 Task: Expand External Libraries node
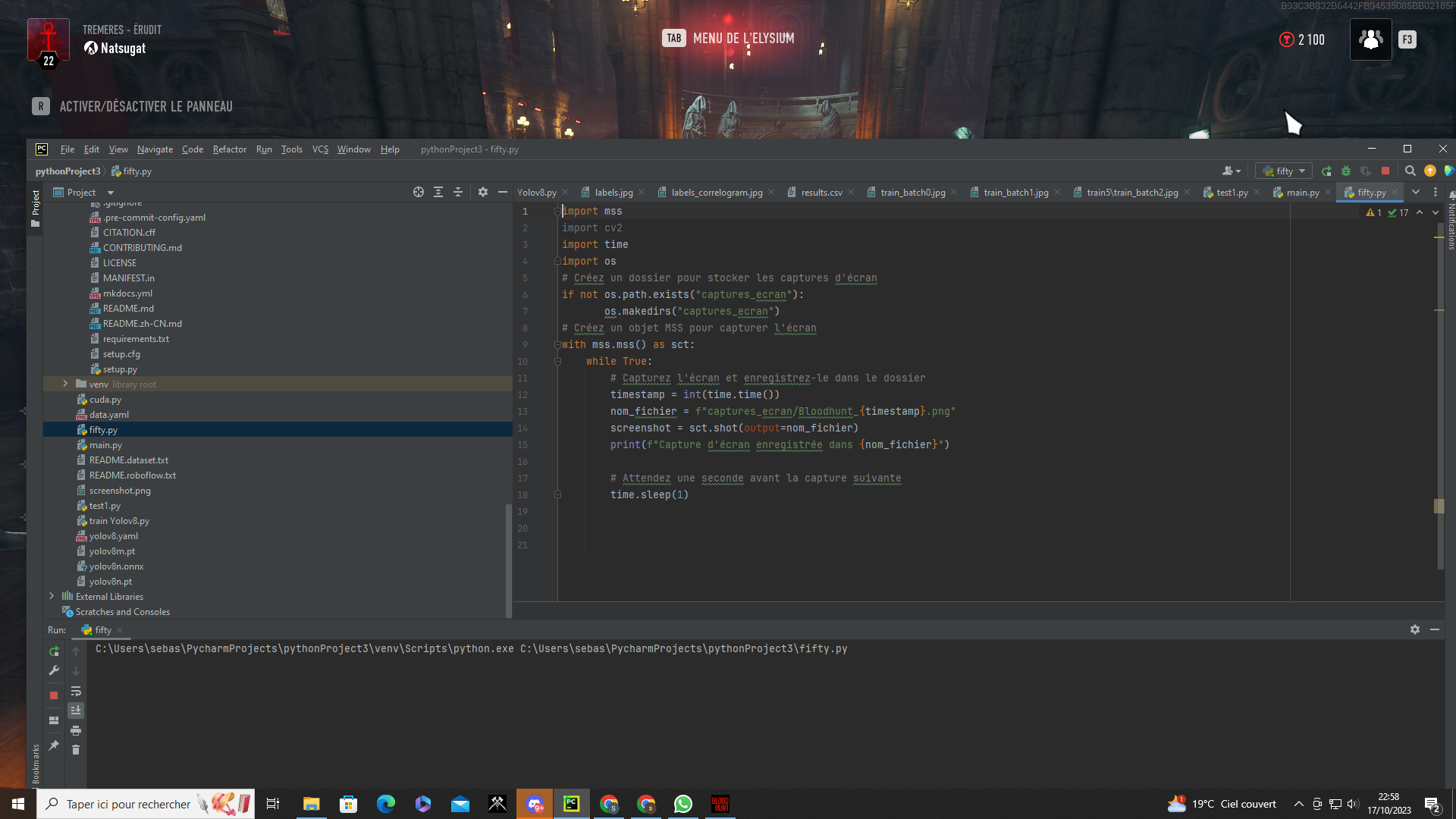coord(52,596)
